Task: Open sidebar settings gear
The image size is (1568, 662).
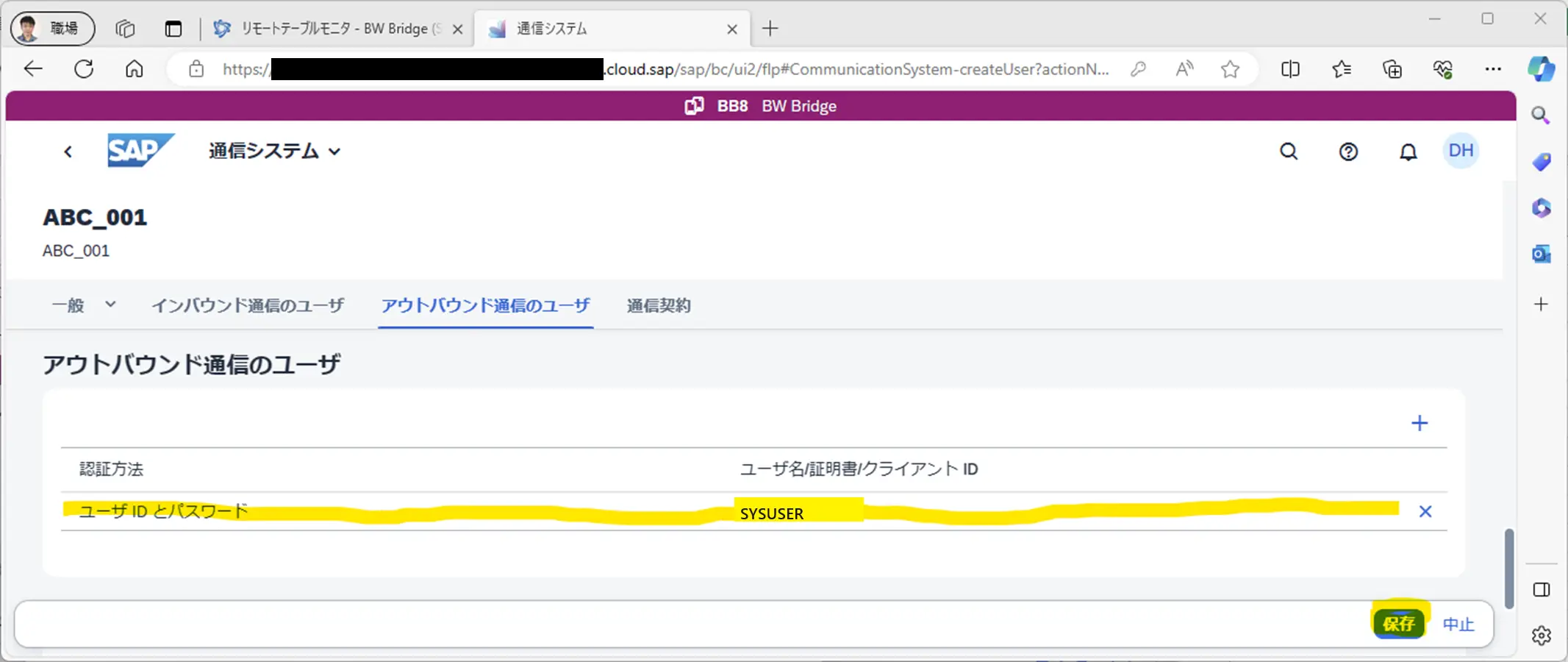Action: click(x=1541, y=636)
